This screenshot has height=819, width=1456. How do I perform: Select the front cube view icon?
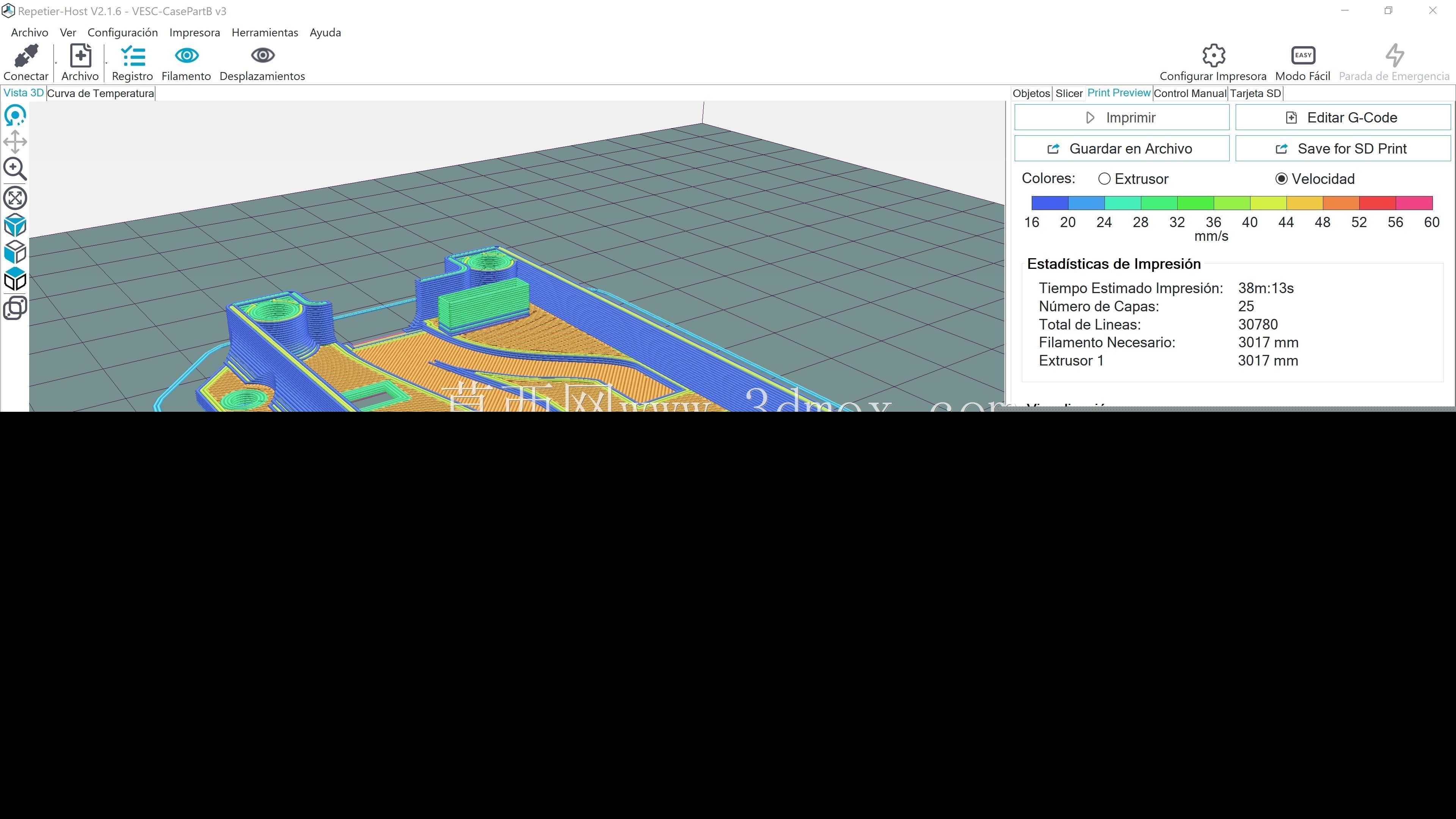coord(15,252)
